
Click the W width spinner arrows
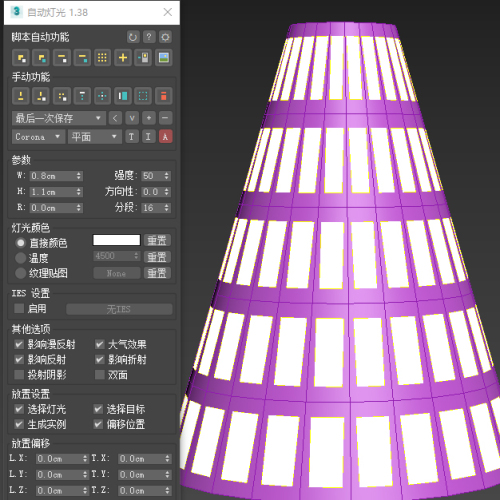[x=79, y=176]
